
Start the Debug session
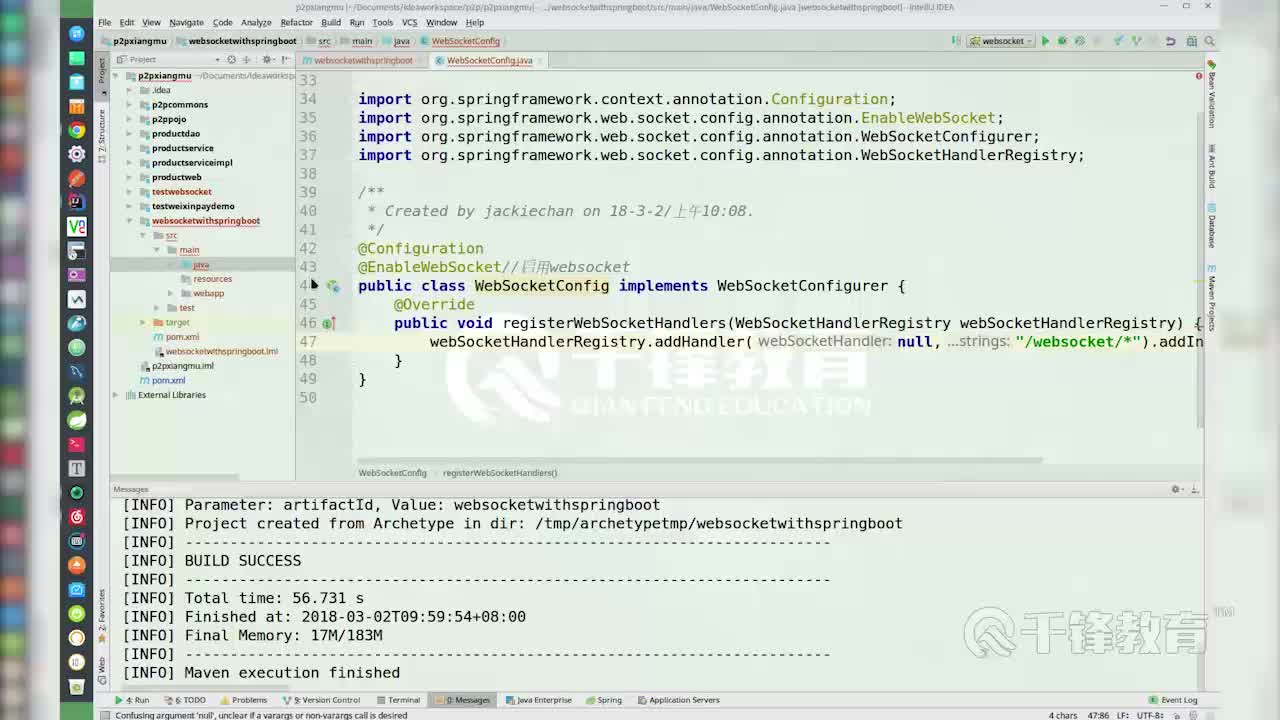pyautogui.click(x=1061, y=40)
